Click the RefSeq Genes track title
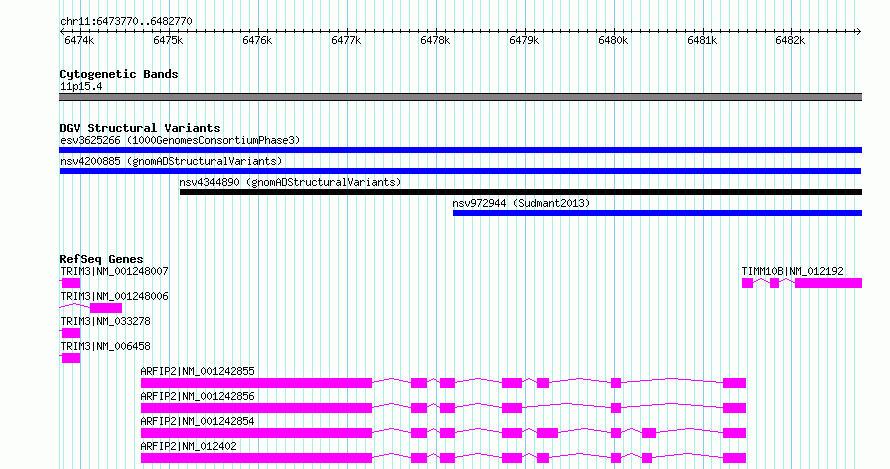The width and height of the screenshot is (890, 469). click(x=101, y=259)
